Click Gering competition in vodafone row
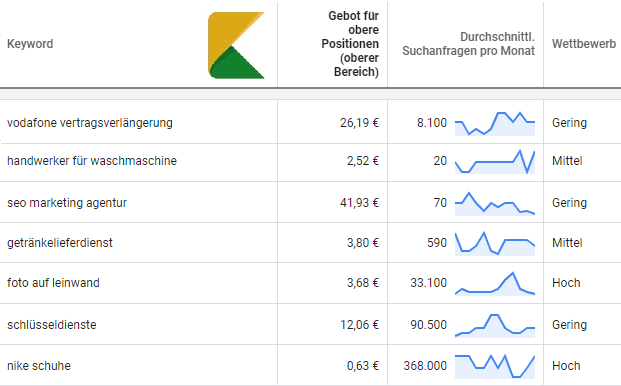This screenshot has width=621, height=386. [x=569, y=123]
